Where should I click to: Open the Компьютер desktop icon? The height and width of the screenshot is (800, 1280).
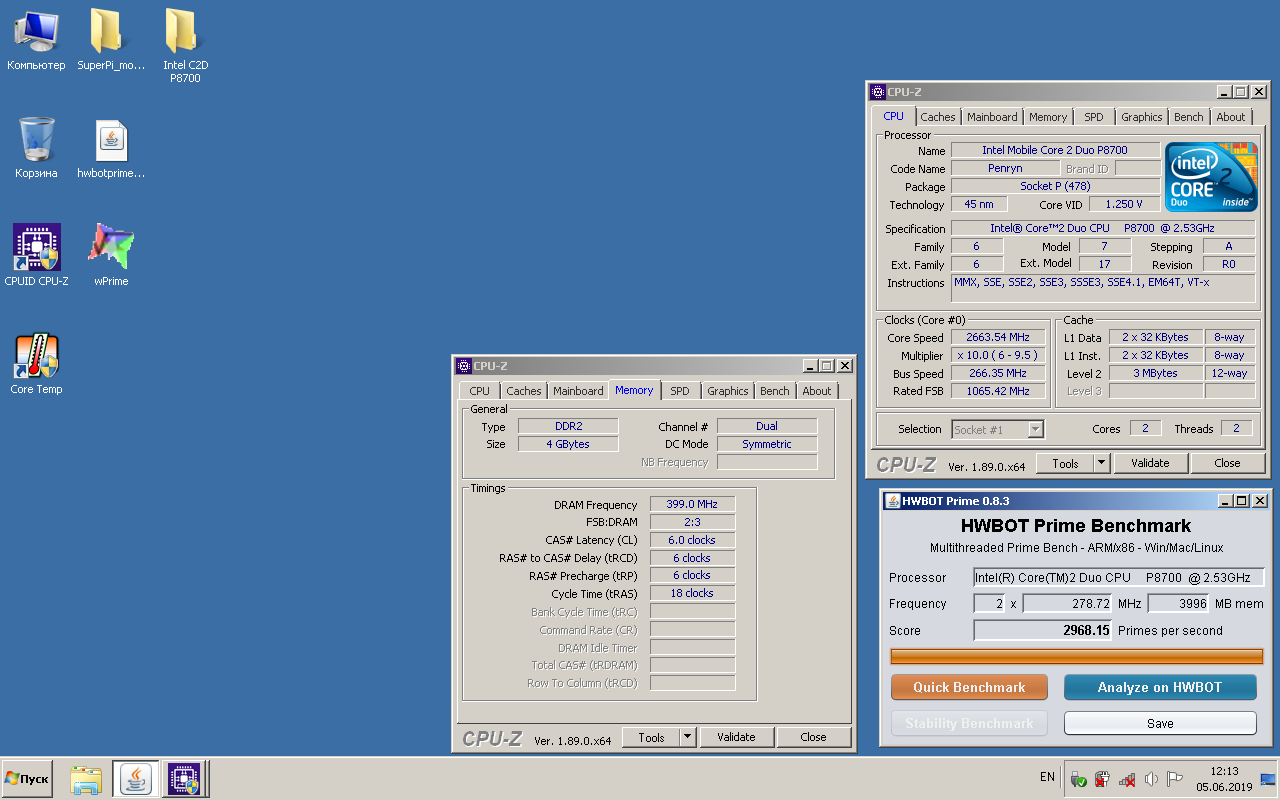tap(36, 40)
